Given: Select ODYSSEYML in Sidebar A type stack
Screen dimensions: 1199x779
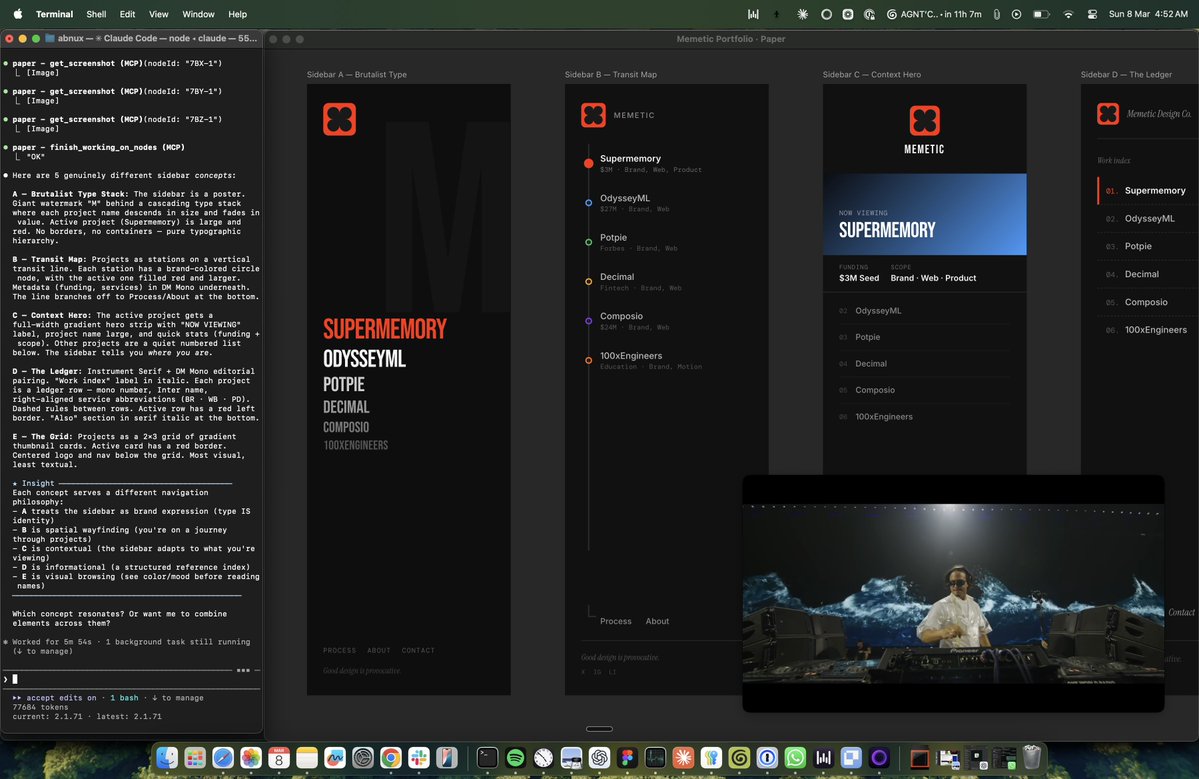Looking at the screenshot, I should point(364,359).
